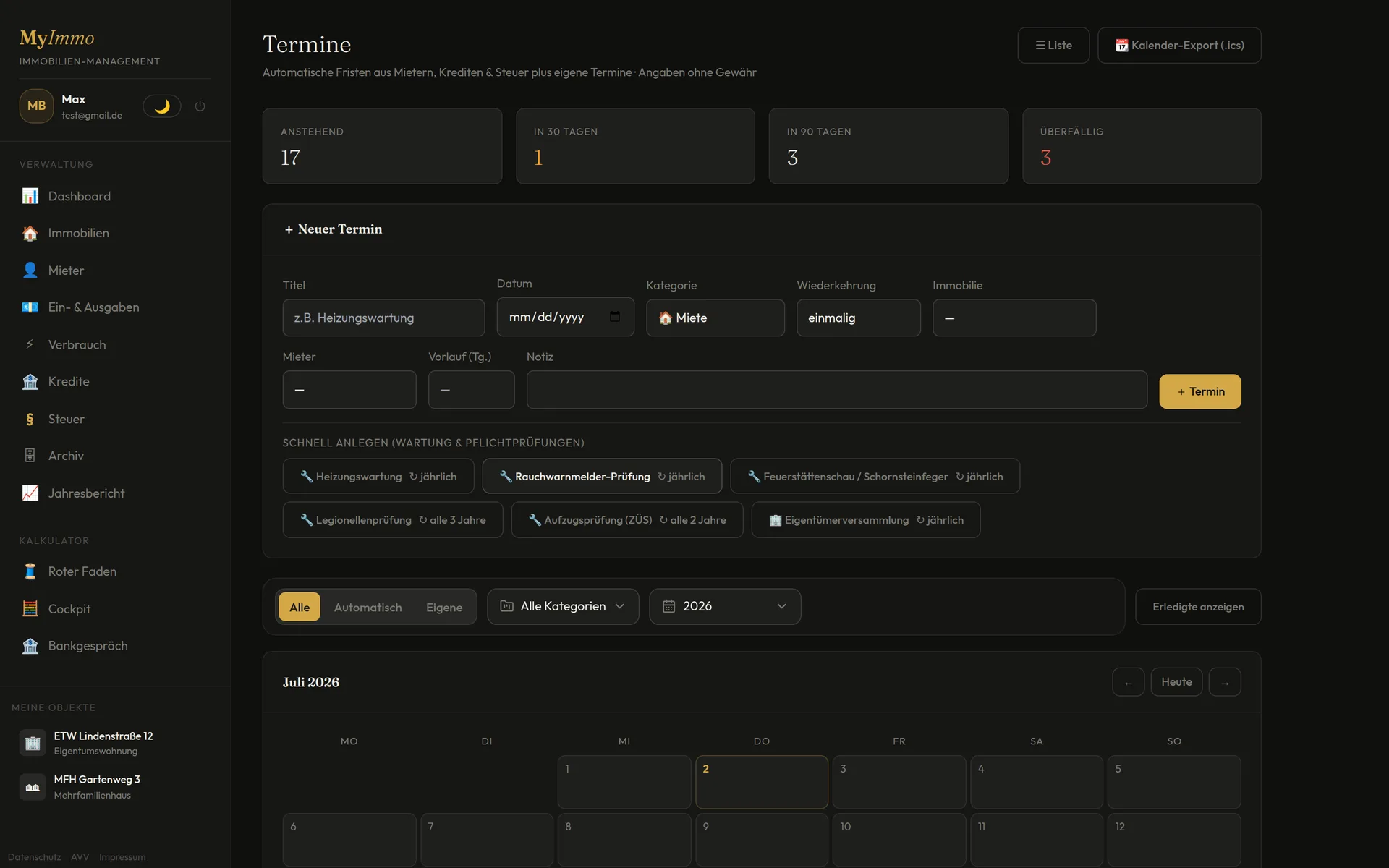Select the Automatisch filter option
The height and width of the screenshot is (868, 1389).
pyautogui.click(x=368, y=607)
